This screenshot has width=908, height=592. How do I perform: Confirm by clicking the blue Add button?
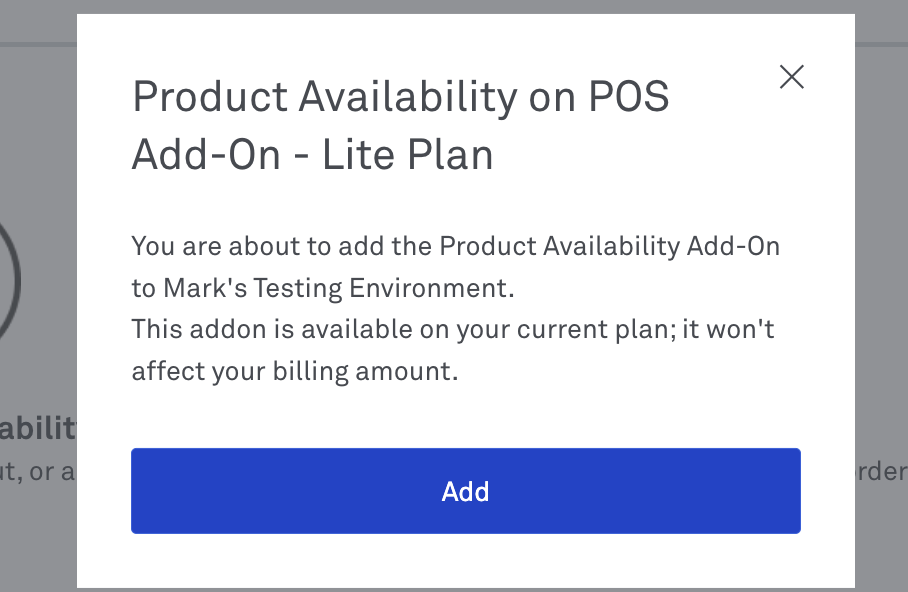click(466, 491)
